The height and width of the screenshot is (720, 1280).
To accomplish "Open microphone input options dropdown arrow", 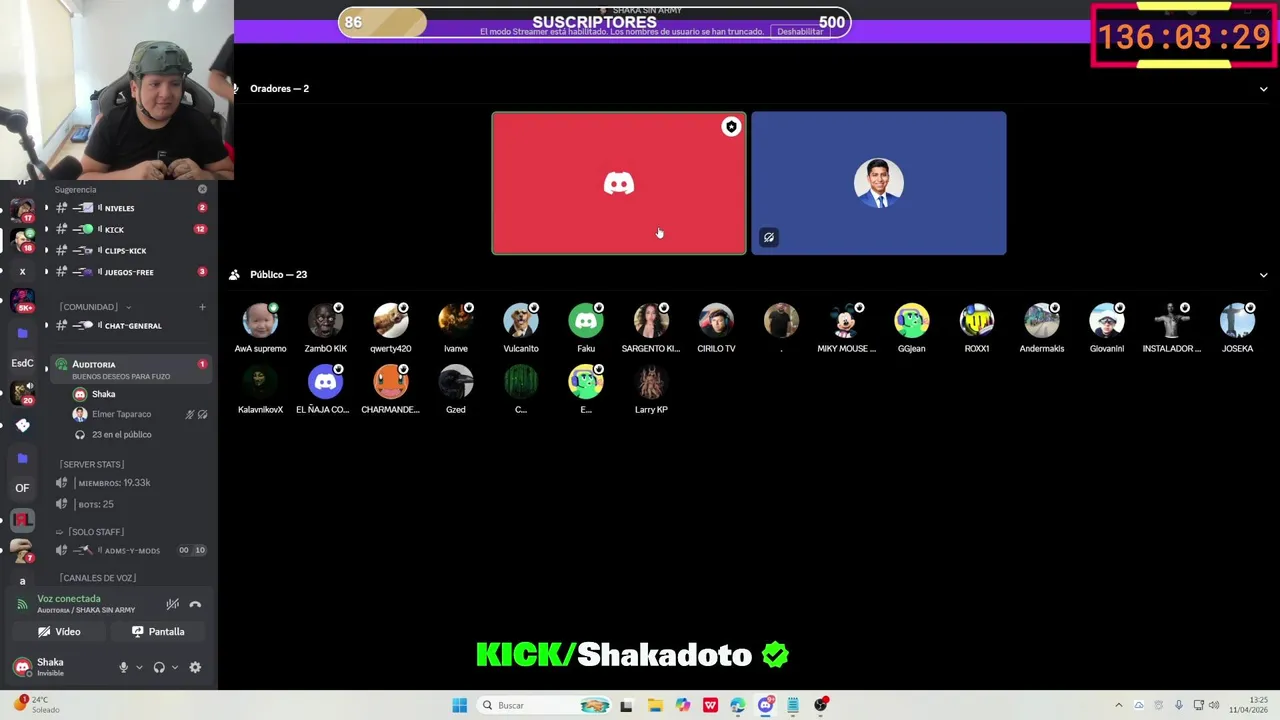I will [x=139, y=667].
